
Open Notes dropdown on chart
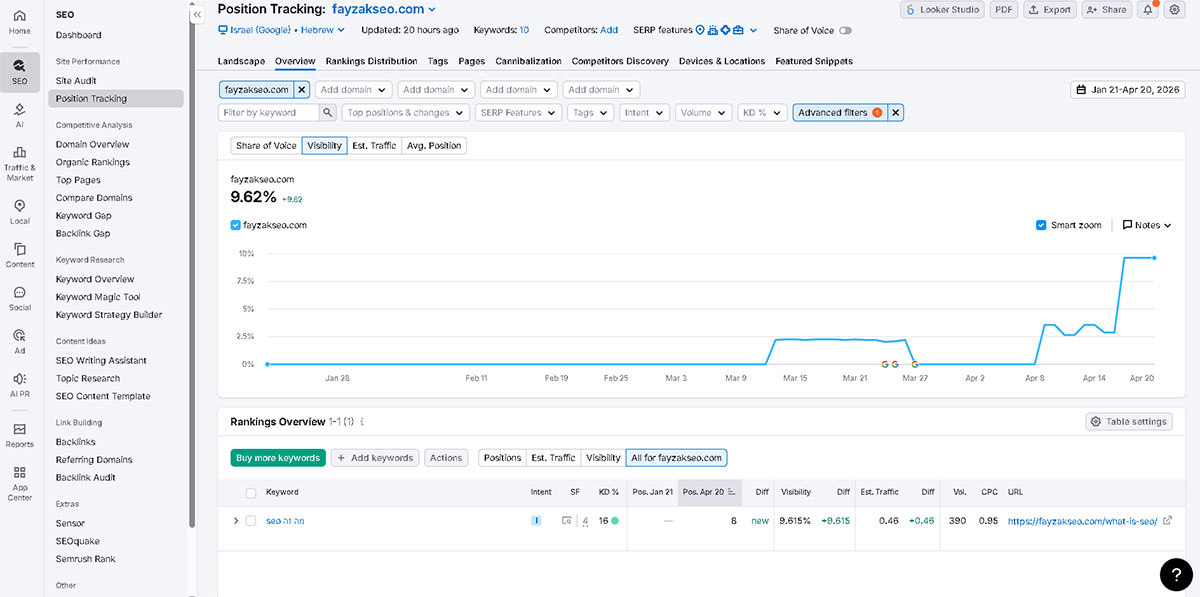1147,225
